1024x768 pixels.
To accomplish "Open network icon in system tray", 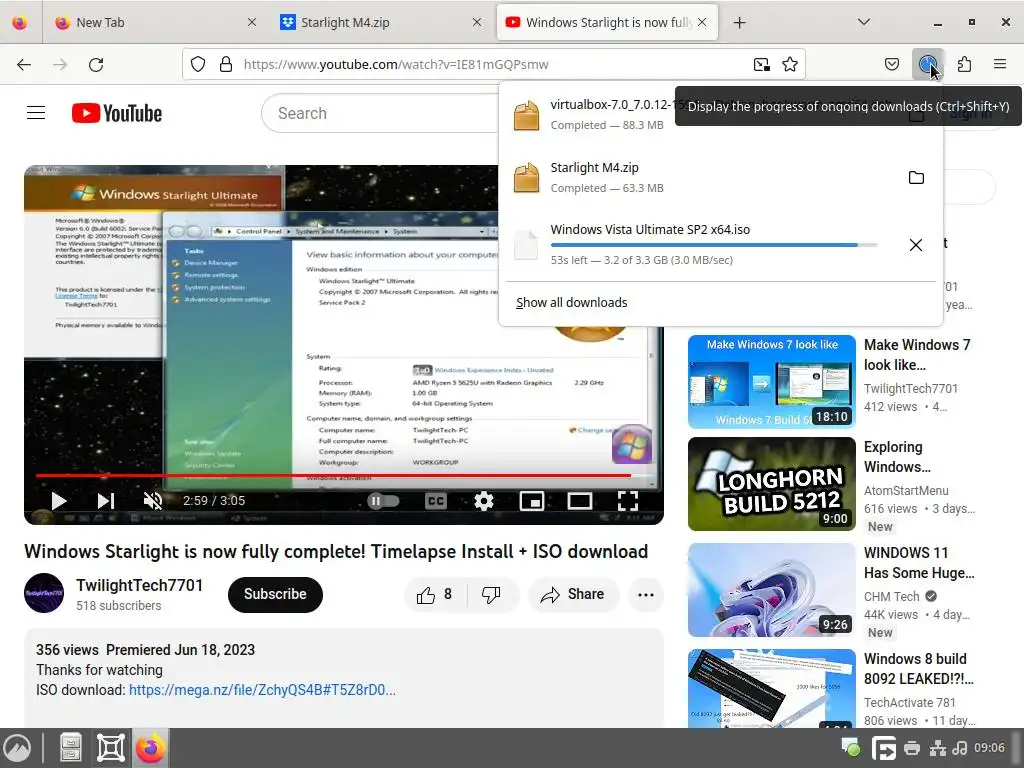I will pyautogui.click(x=937, y=748).
